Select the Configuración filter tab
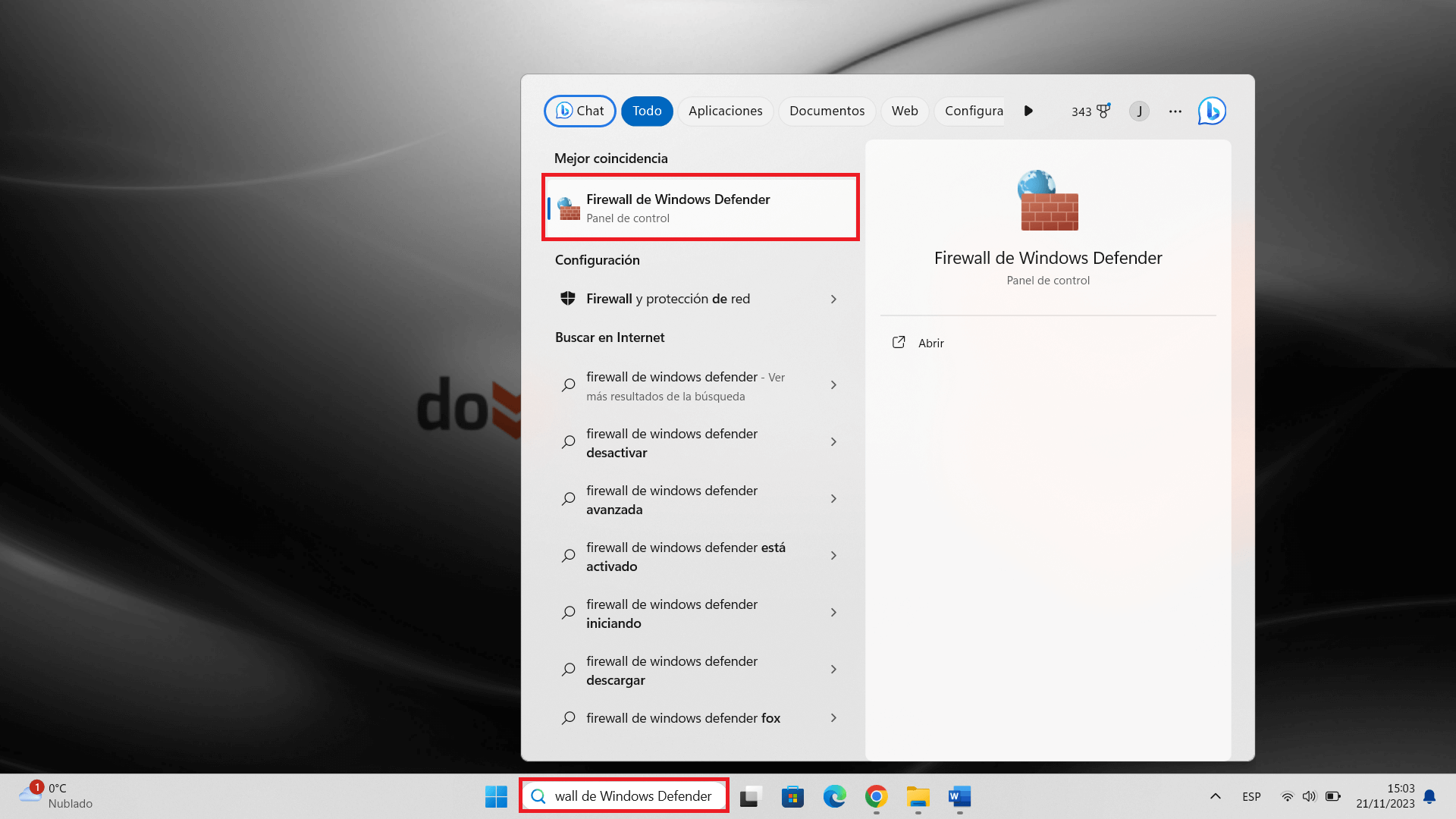Viewport: 1456px width, 819px height. tap(971, 111)
